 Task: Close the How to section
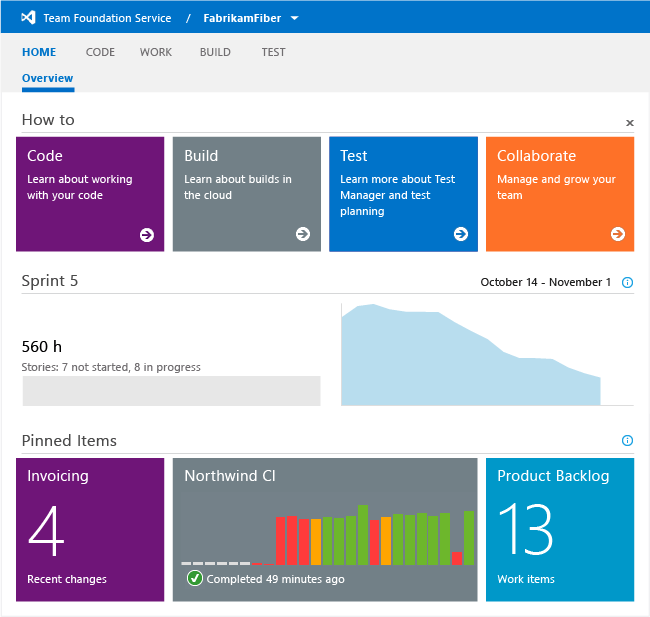[630, 123]
